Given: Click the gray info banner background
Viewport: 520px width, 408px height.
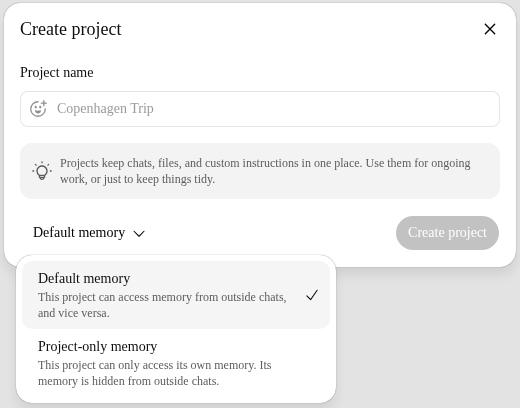Looking at the screenshot, I should (260, 171).
